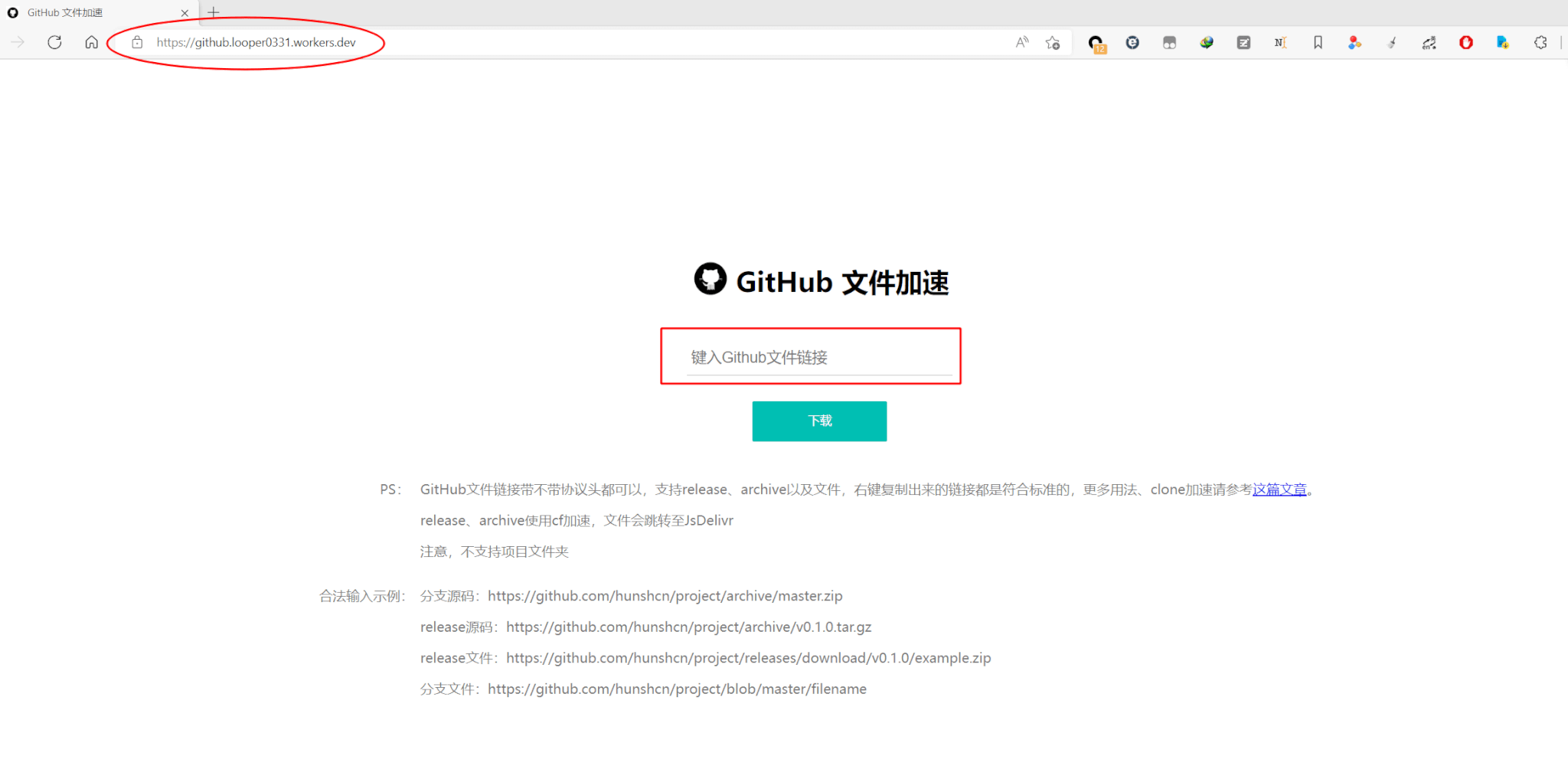Click the bookmark ribbon extension icon
The image size is (1568, 766).
point(1318,43)
